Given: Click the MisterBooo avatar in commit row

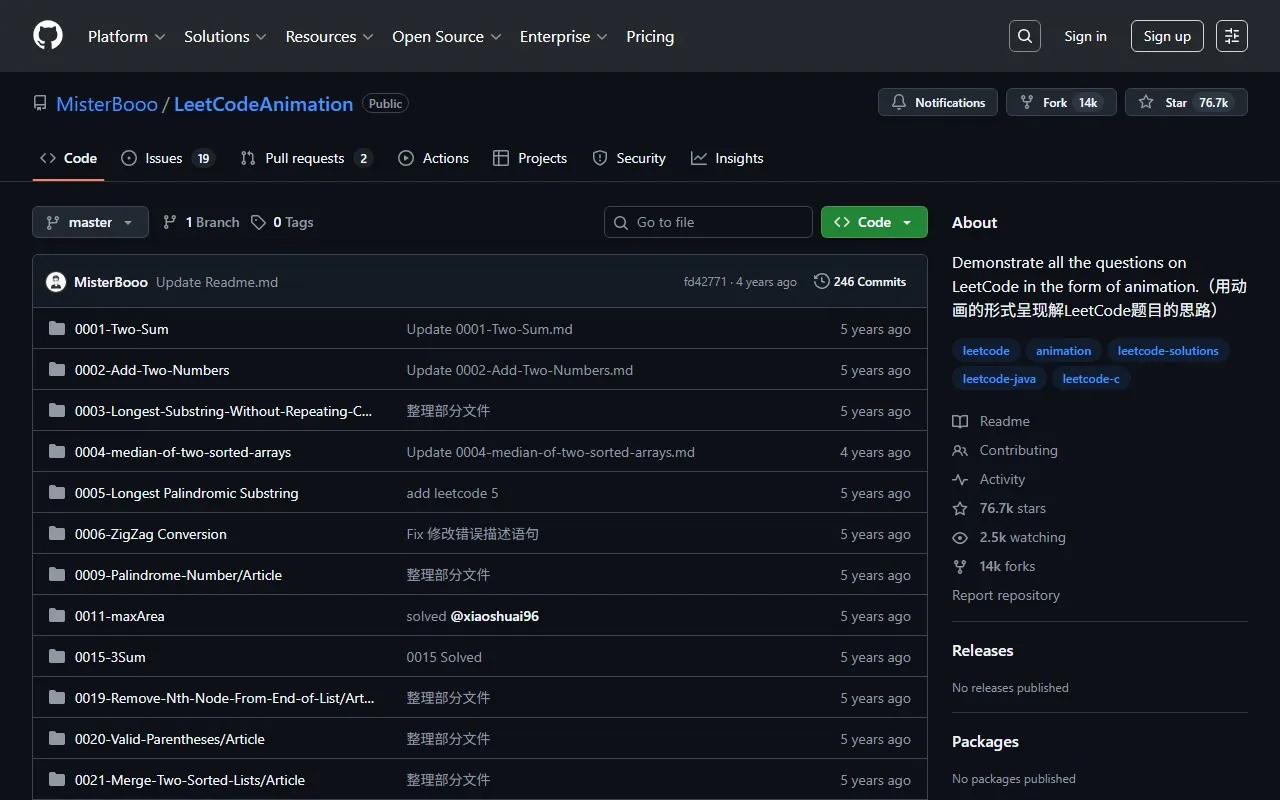Looking at the screenshot, I should tap(56, 282).
